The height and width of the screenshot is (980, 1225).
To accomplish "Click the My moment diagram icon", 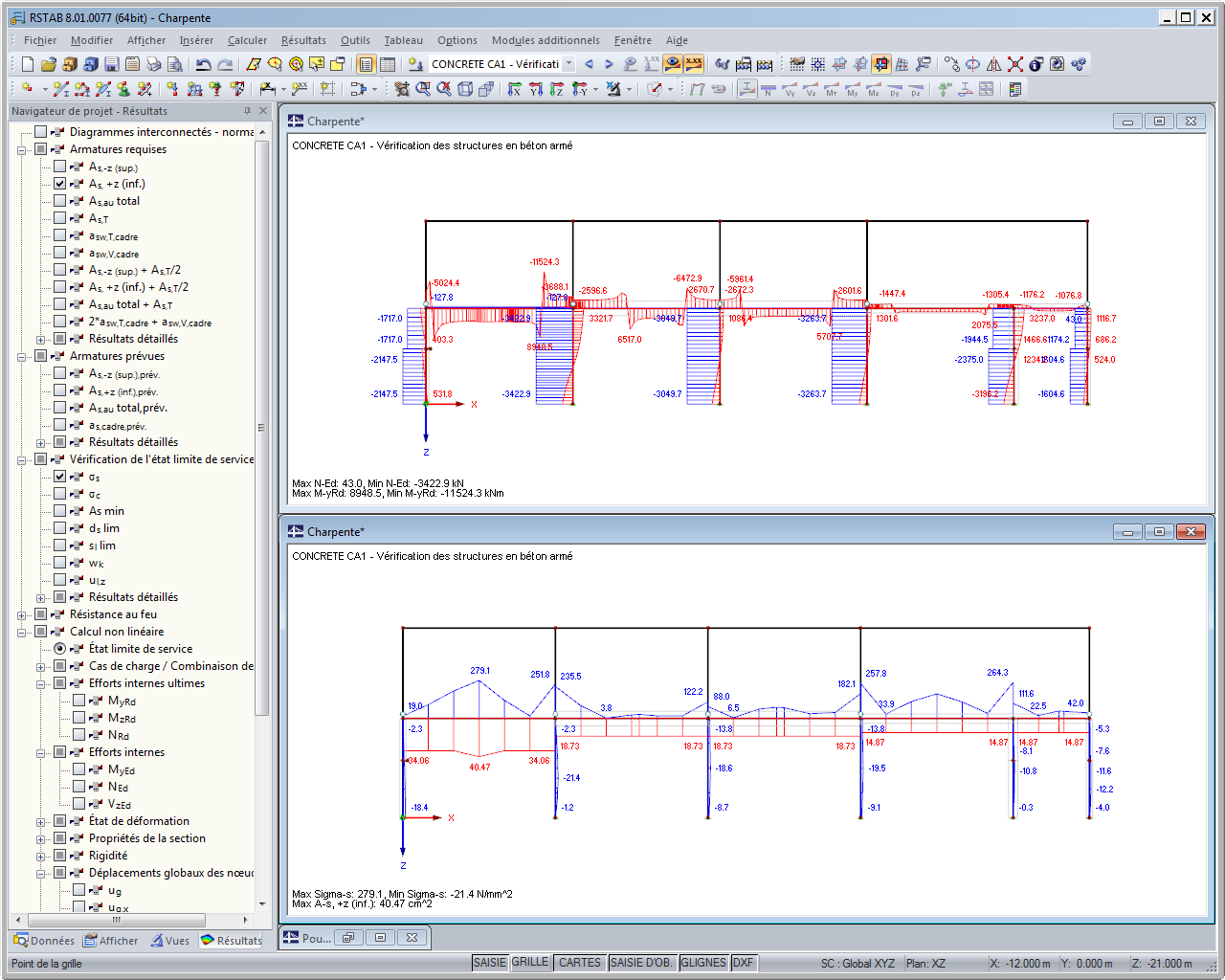I will pyautogui.click(x=853, y=89).
